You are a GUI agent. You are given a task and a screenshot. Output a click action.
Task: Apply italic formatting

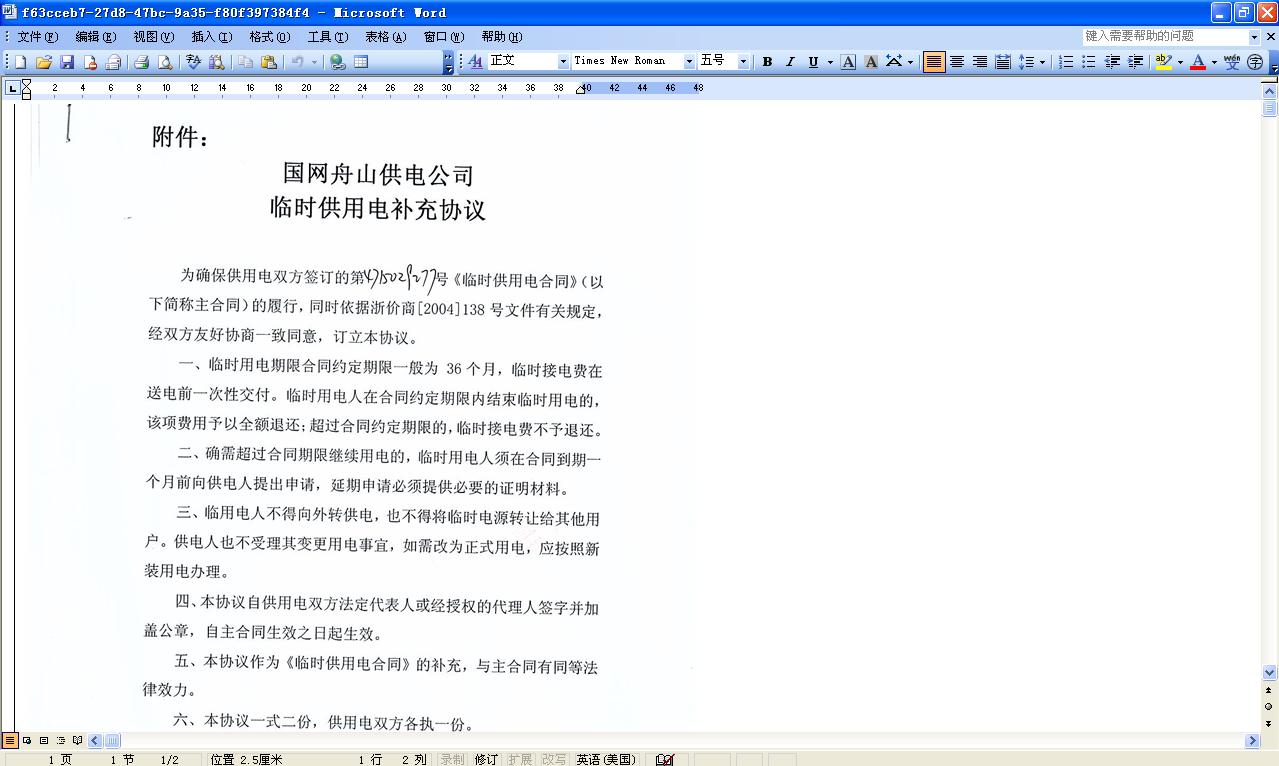[790, 62]
